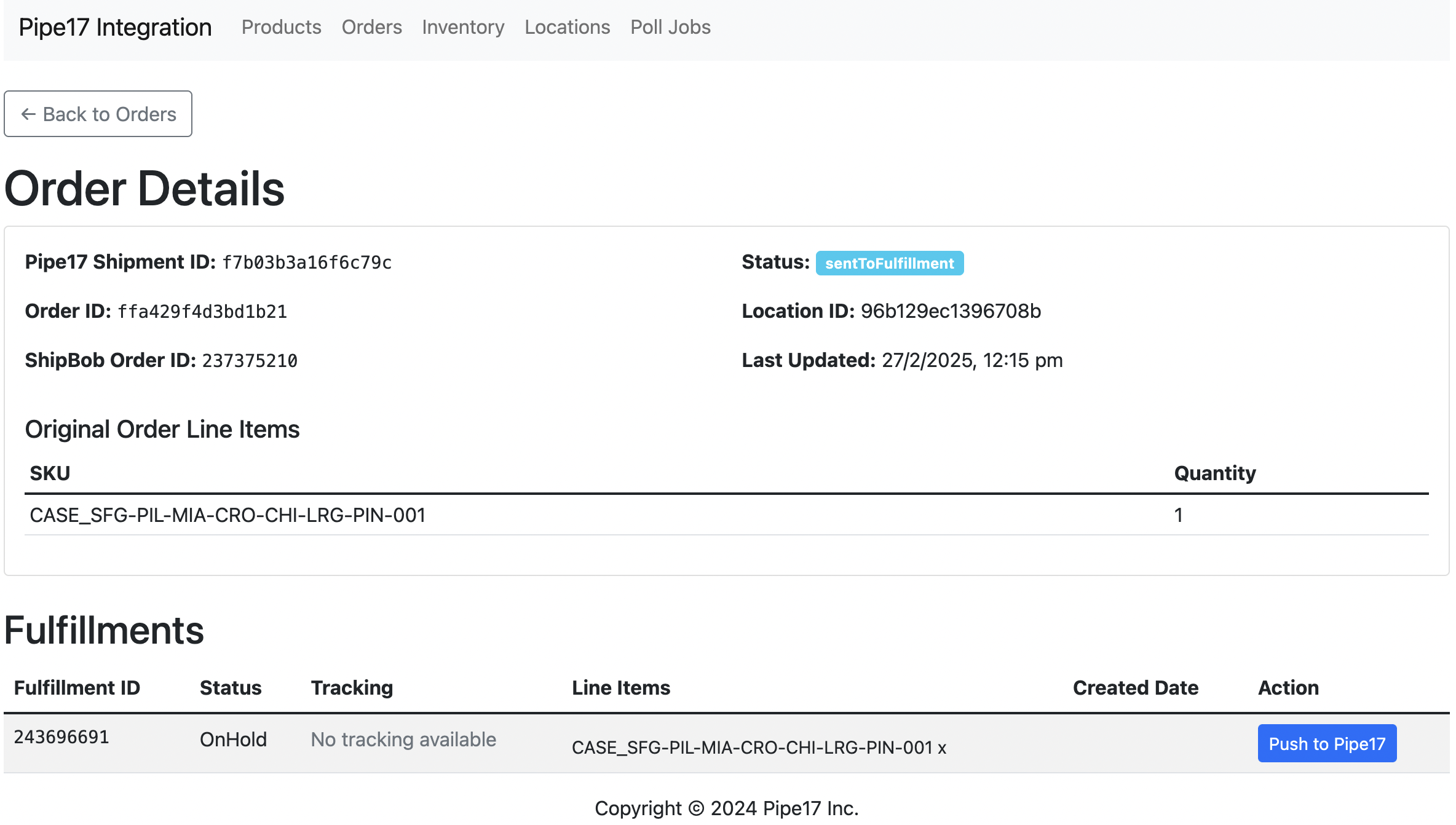The width and height of the screenshot is (1456, 825).
Task: Click the Created Date column header
Action: (x=1136, y=688)
